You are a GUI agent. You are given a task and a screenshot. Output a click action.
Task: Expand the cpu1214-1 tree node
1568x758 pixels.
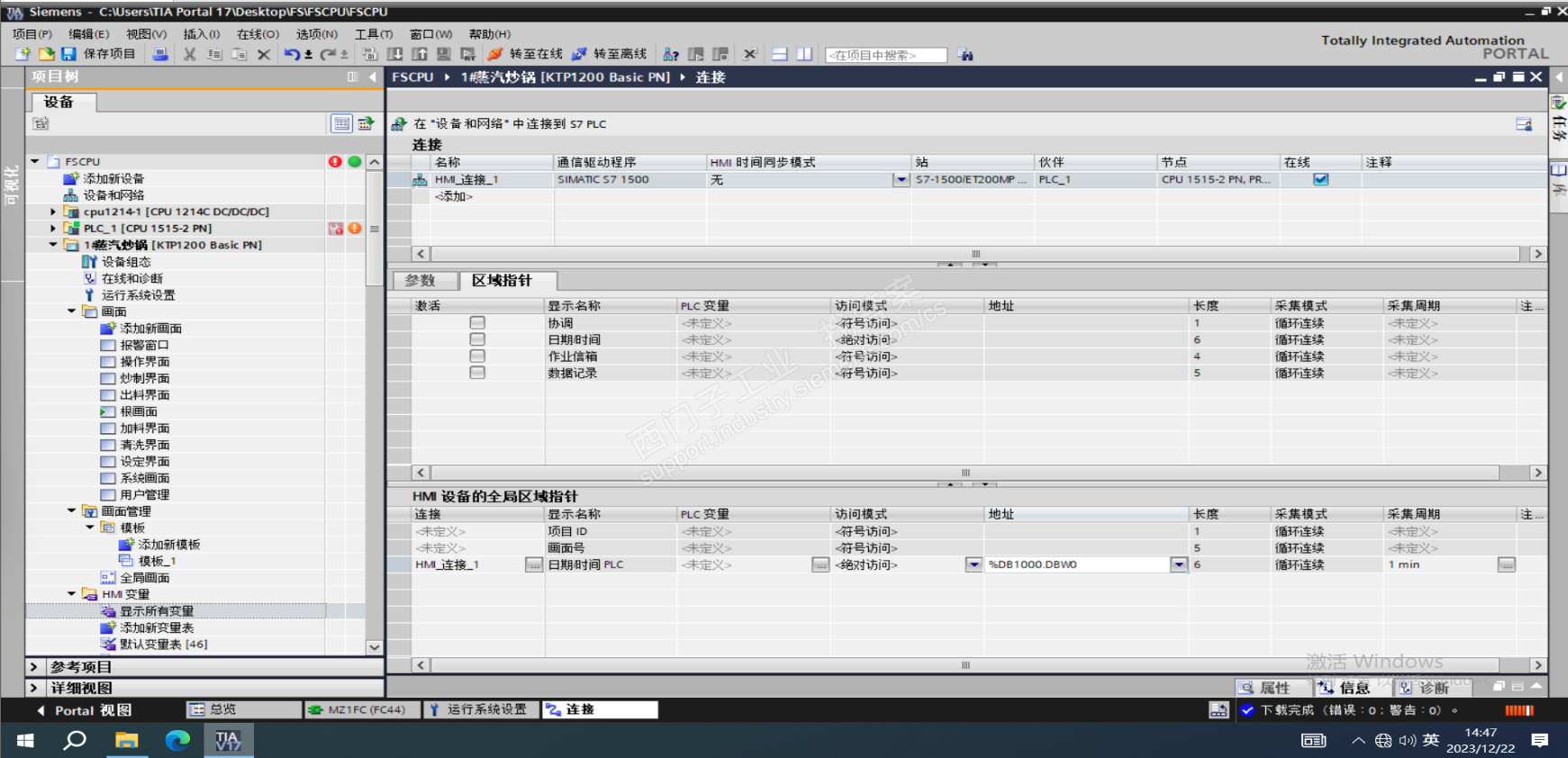53,212
